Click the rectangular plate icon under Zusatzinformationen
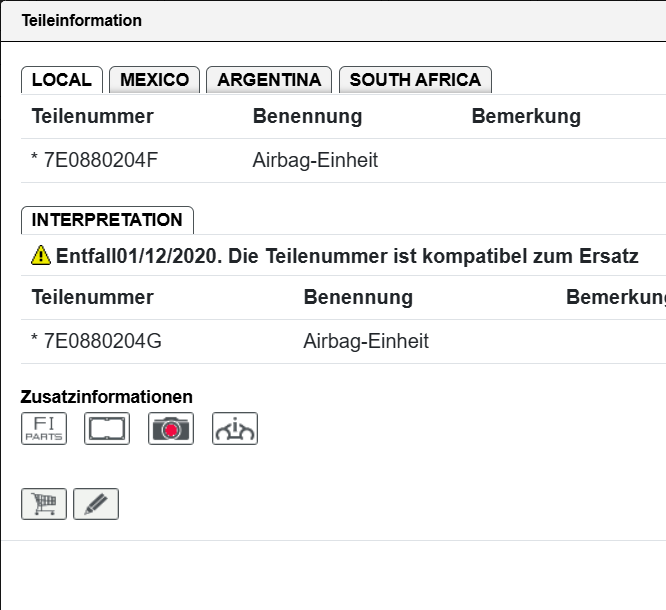This screenshot has height=610, width=666. 107,428
